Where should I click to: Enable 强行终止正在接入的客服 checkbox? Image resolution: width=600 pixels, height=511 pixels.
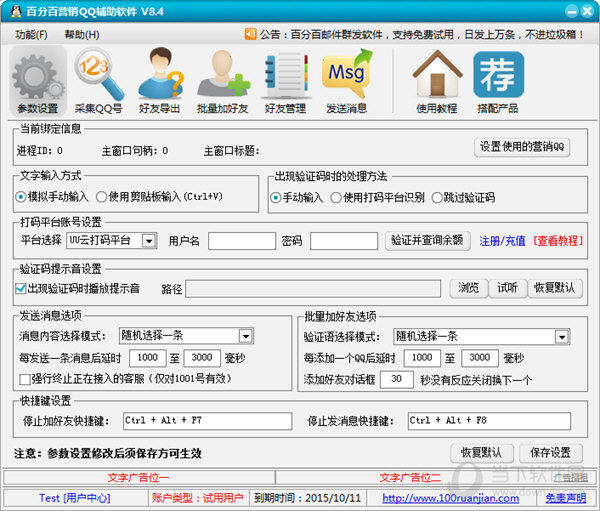point(25,379)
